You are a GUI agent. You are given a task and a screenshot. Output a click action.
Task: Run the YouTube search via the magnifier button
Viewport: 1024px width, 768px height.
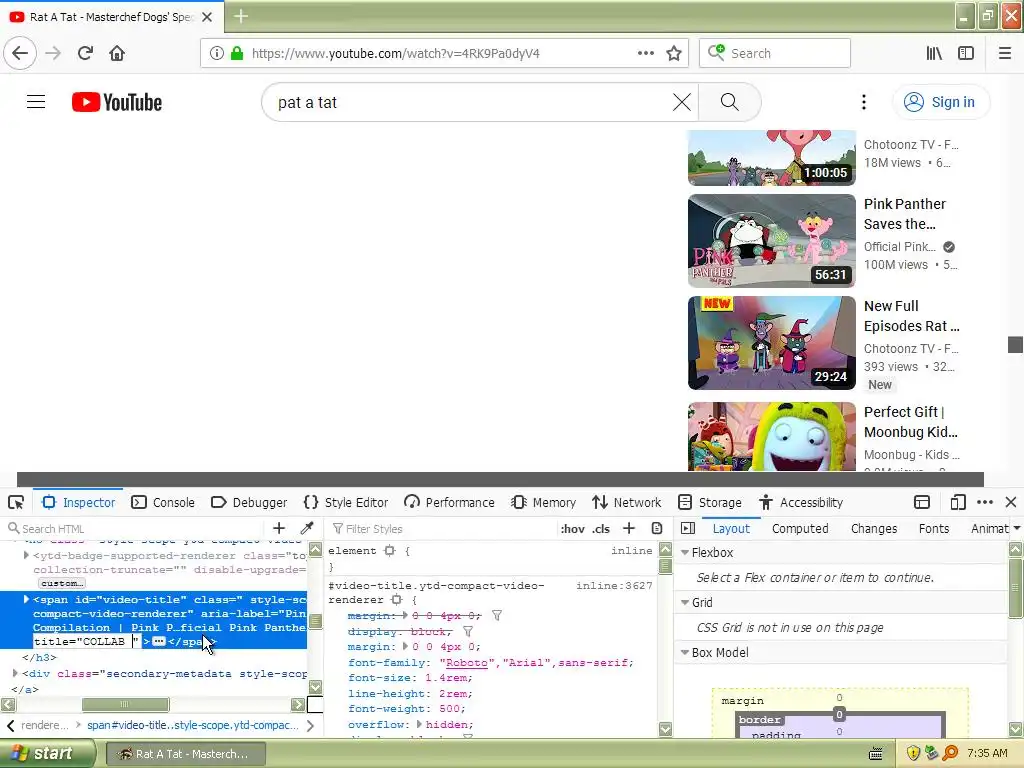(729, 102)
